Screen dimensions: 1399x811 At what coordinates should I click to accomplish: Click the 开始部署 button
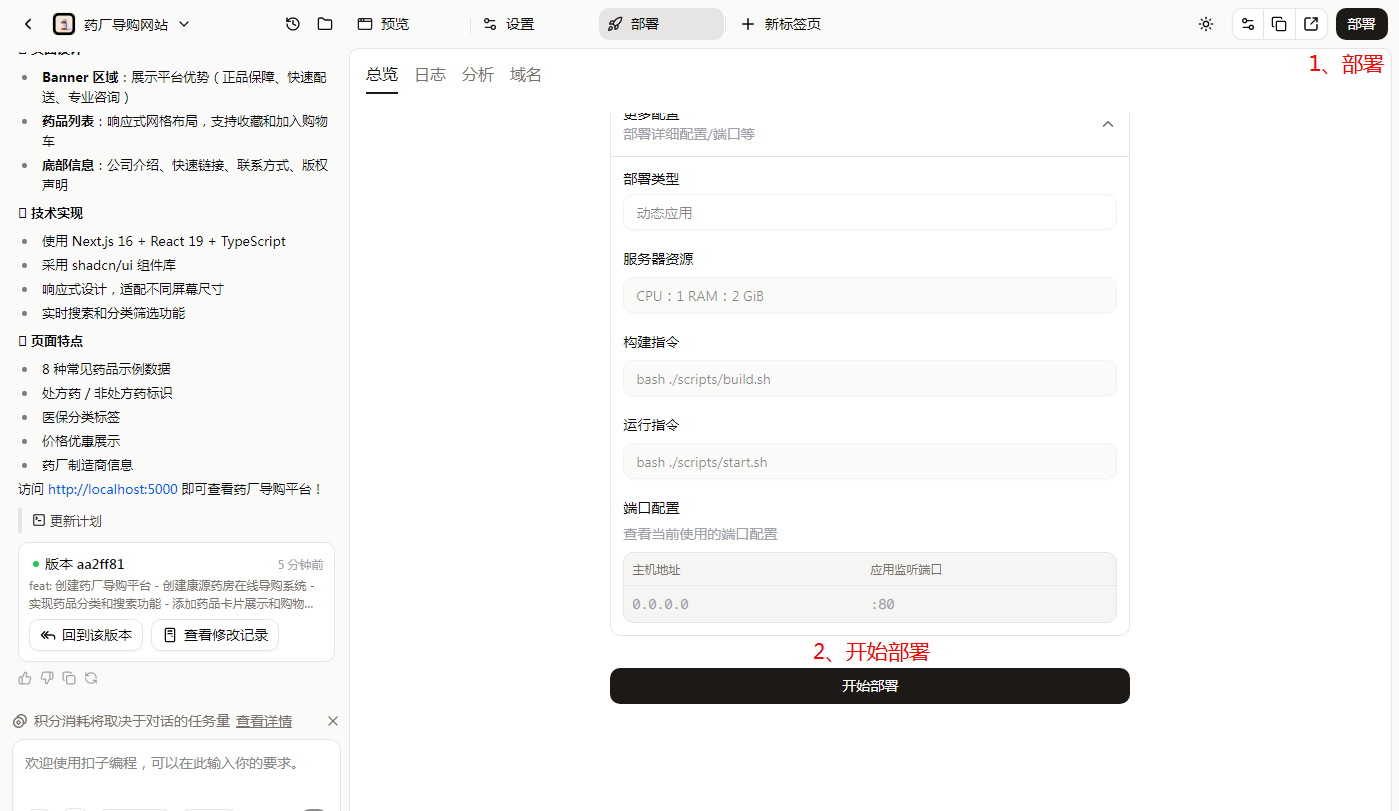pyautogui.click(x=869, y=686)
